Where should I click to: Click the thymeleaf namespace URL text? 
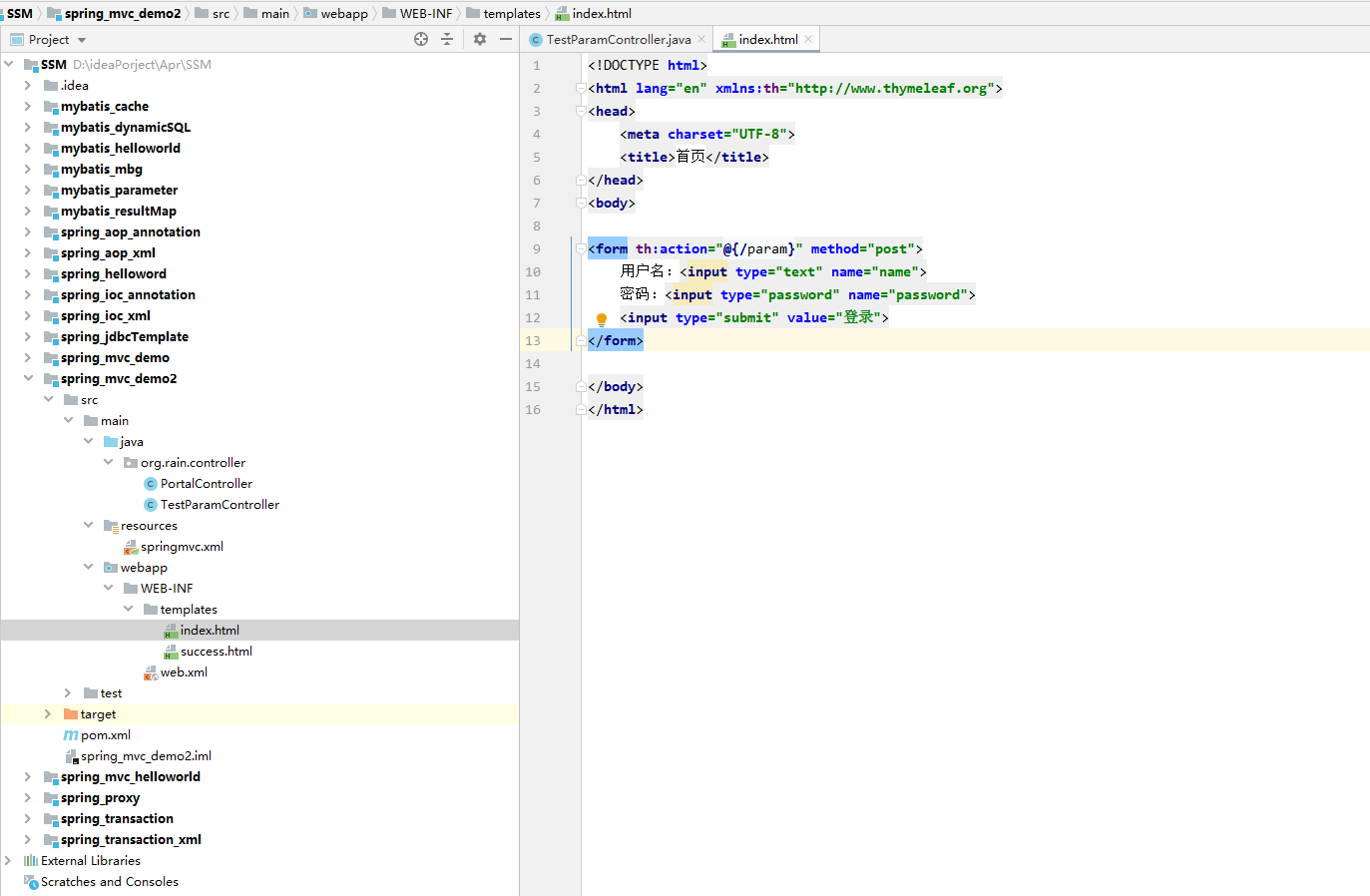pyautogui.click(x=891, y=89)
